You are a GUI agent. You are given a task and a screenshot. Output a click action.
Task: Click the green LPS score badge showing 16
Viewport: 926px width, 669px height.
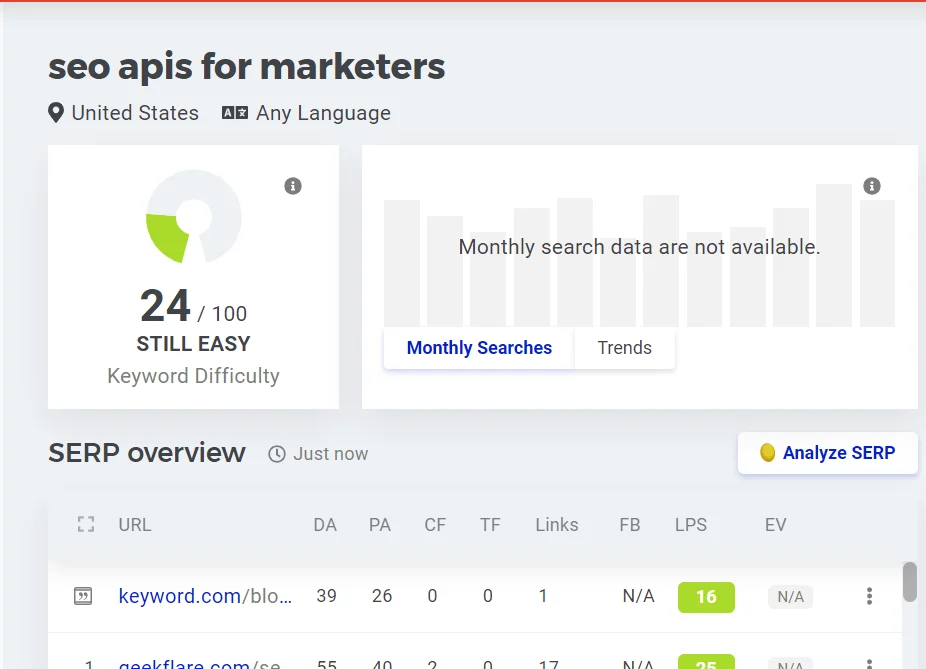point(706,596)
